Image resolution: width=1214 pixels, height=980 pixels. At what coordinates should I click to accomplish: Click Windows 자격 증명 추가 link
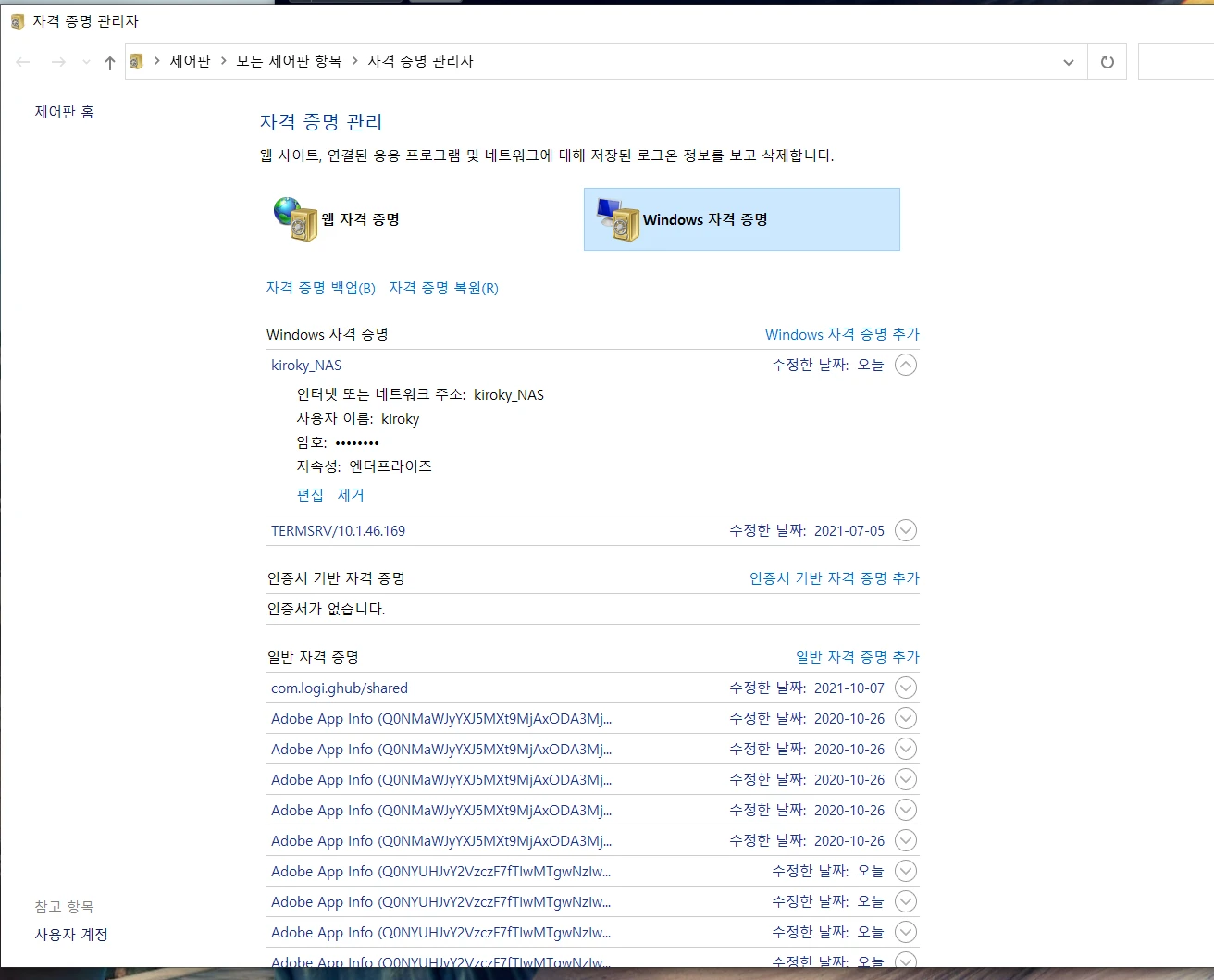coord(841,334)
